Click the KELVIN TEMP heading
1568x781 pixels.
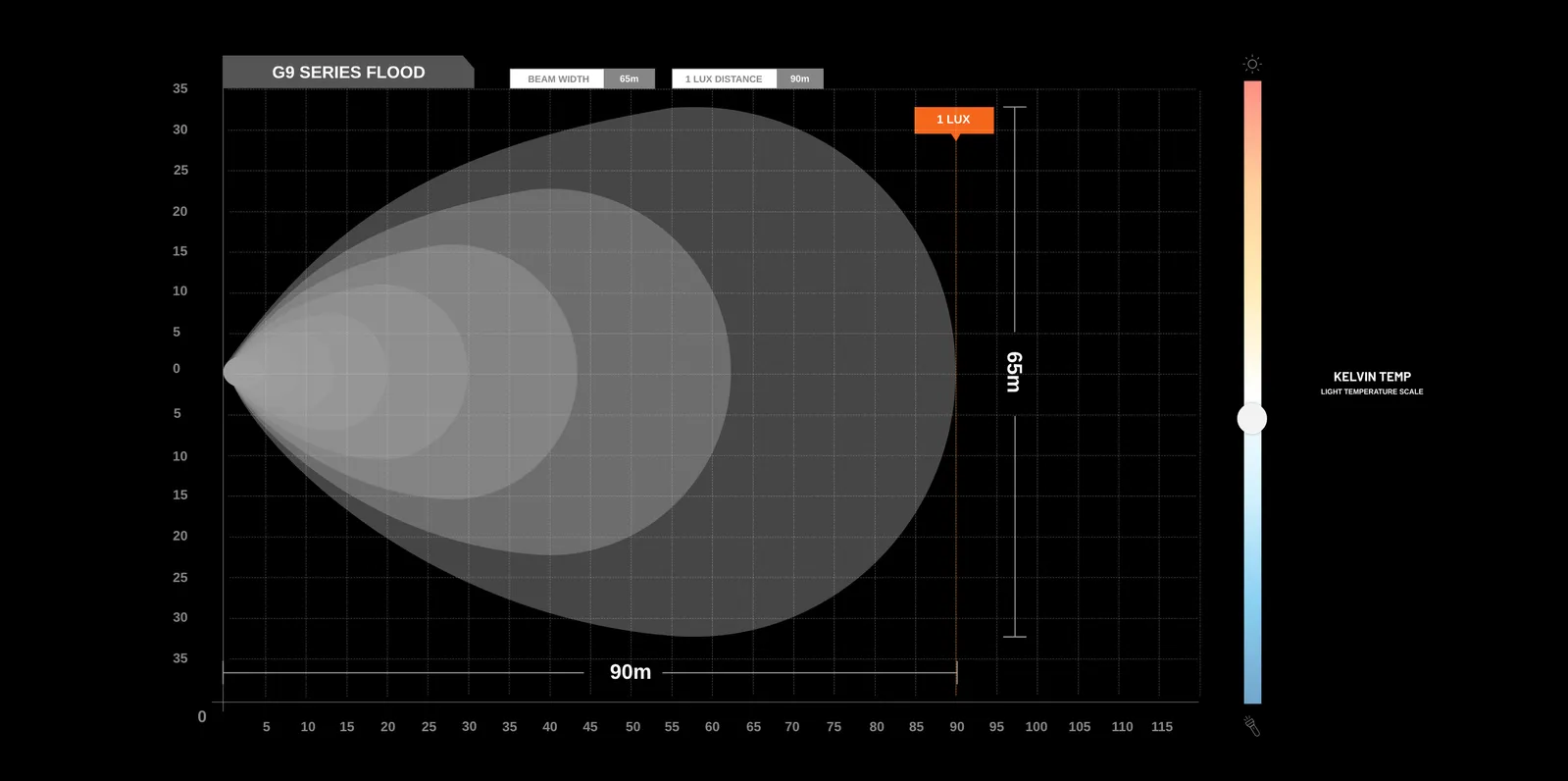point(1371,377)
